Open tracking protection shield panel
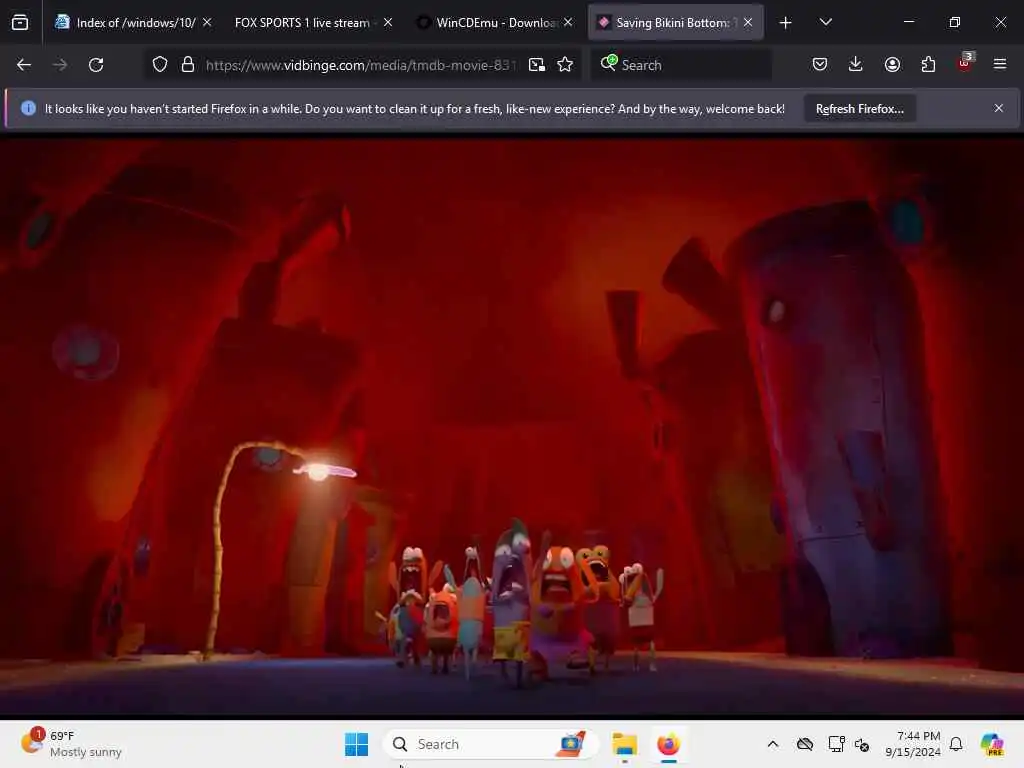This screenshot has height=768, width=1024. pyautogui.click(x=160, y=65)
